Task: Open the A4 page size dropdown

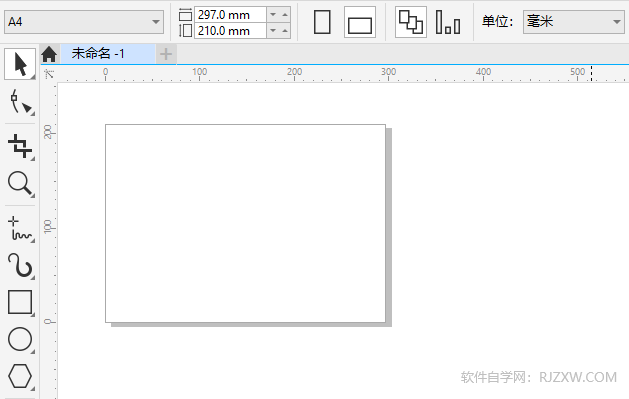Action: [x=84, y=22]
